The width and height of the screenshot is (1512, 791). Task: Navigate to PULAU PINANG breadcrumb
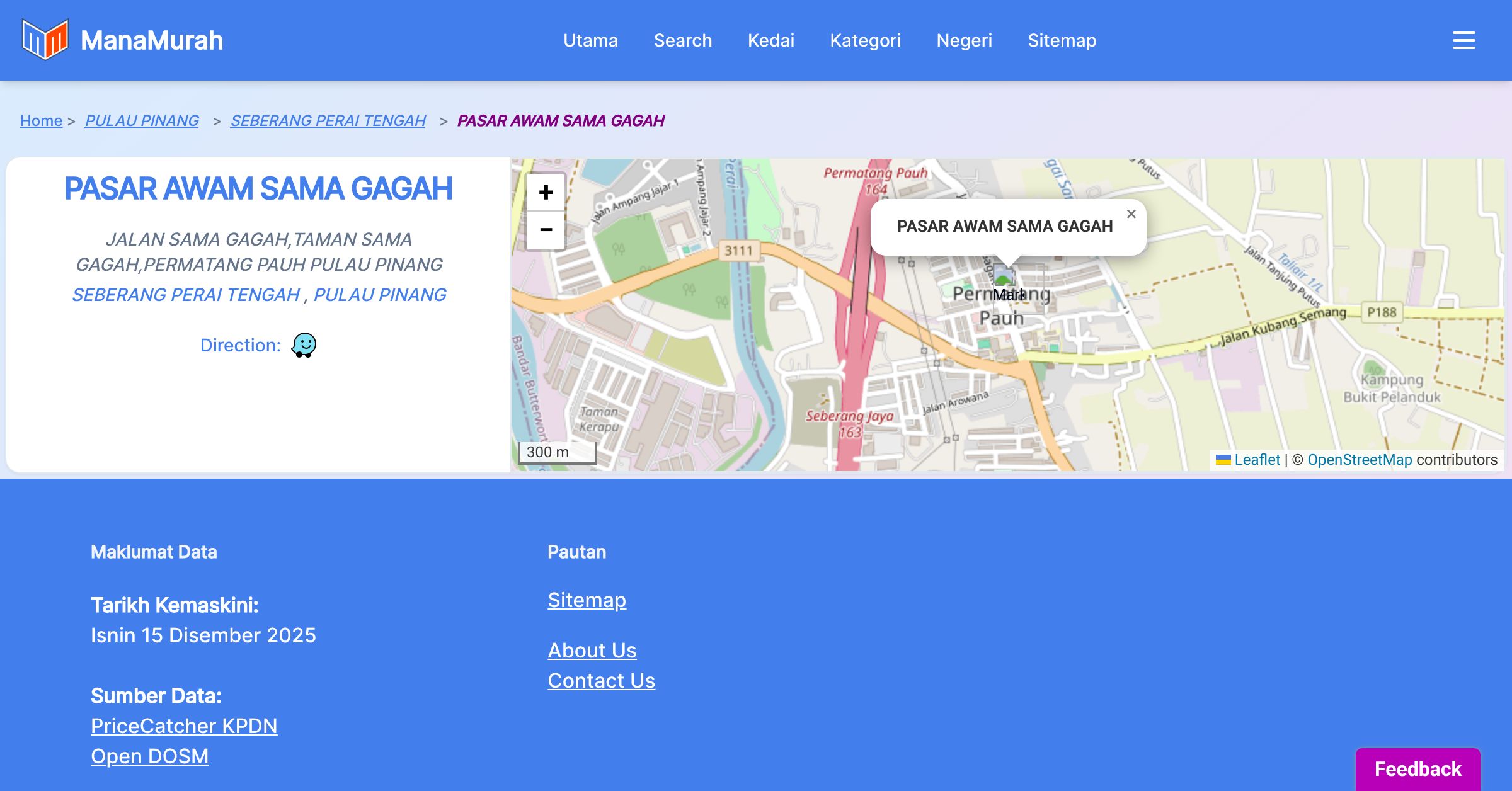pyautogui.click(x=142, y=120)
